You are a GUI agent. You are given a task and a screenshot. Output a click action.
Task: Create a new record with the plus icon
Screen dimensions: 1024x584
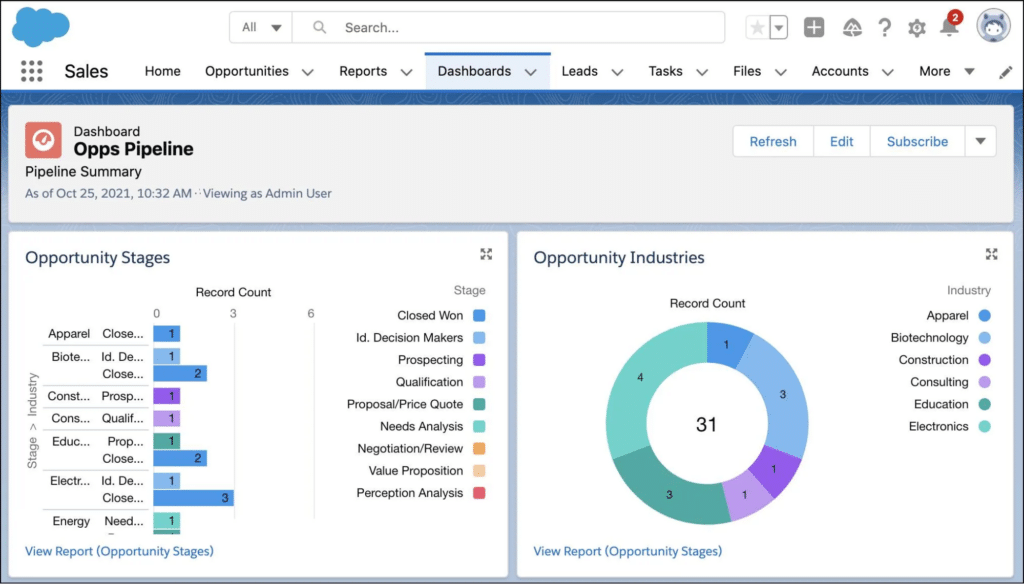click(814, 28)
